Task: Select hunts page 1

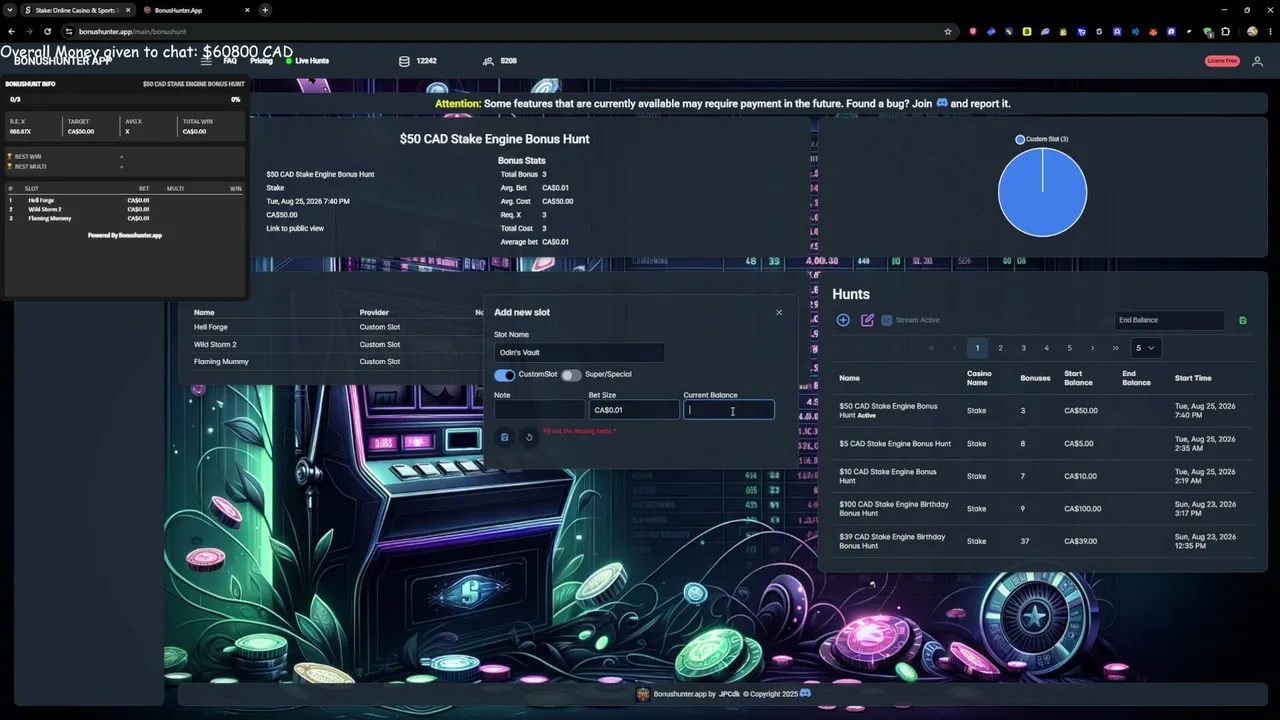Action: coord(977,348)
